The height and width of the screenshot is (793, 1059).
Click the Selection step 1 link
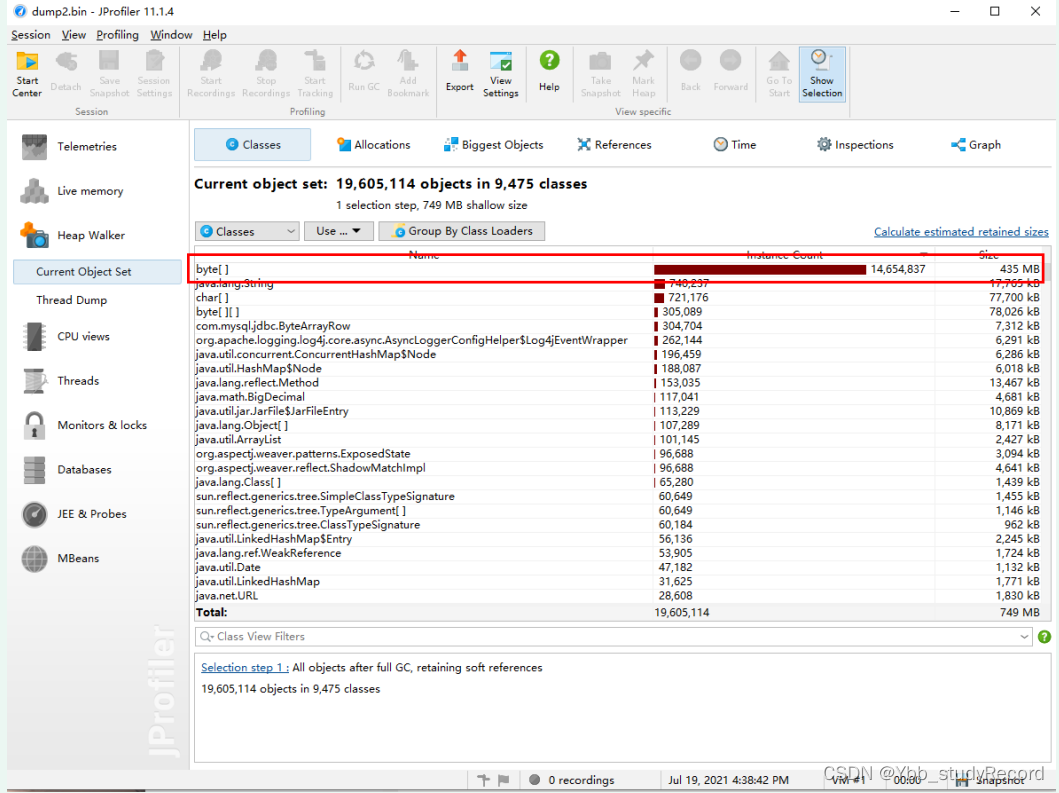pos(244,667)
